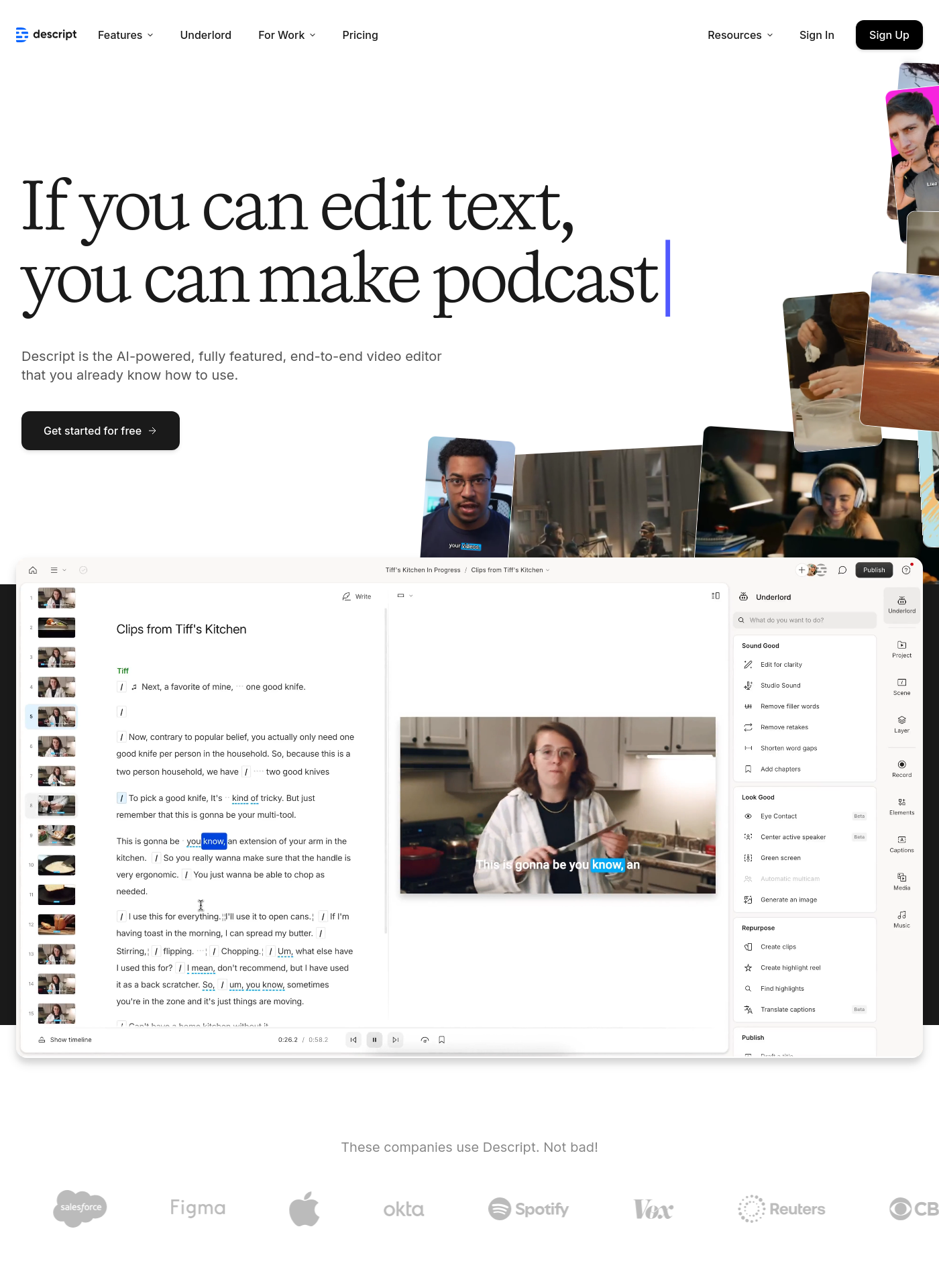
Task: Open the Layer sidebar panel
Action: coord(901,724)
